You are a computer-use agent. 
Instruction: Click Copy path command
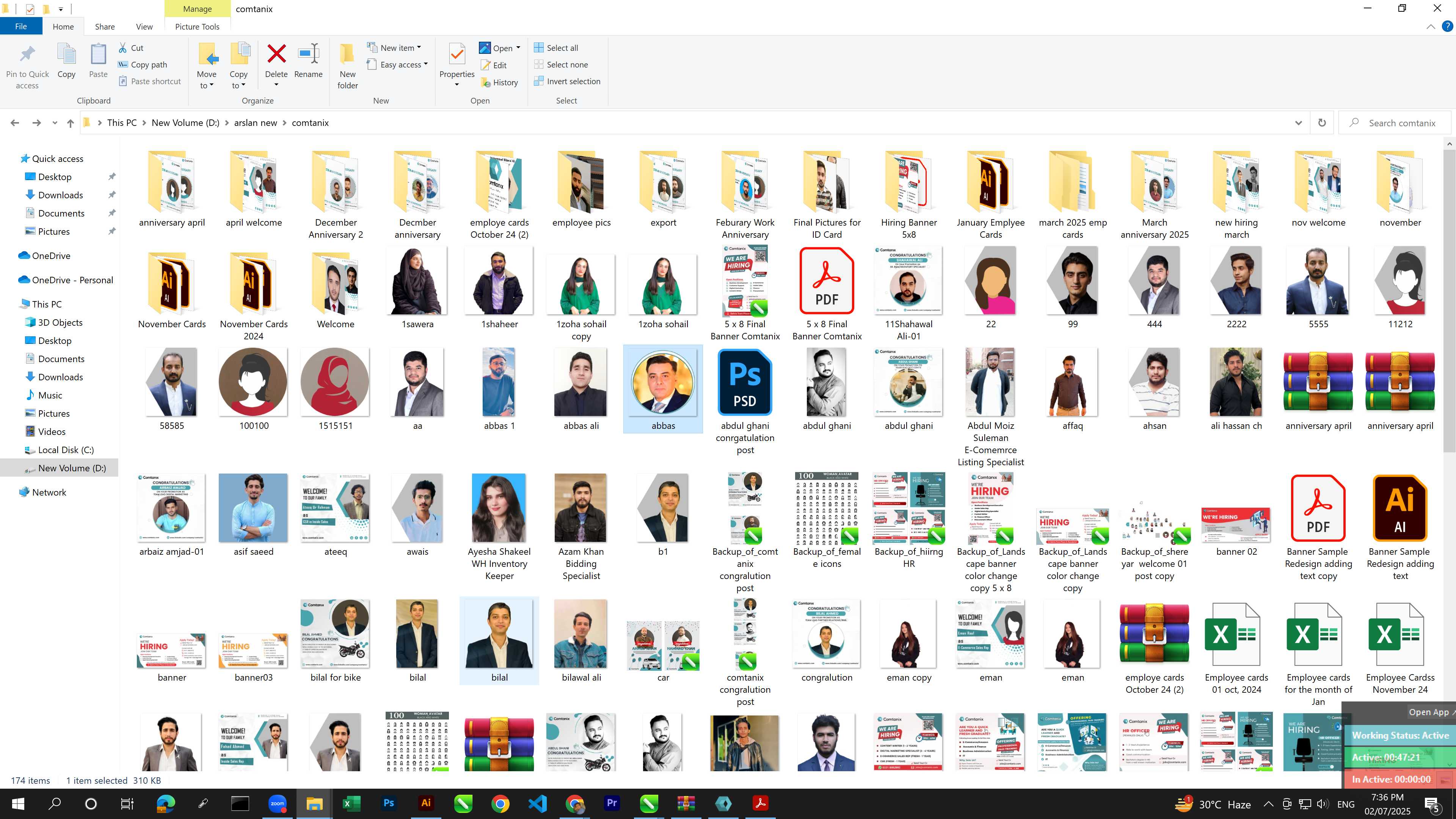pyautogui.click(x=143, y=64)
